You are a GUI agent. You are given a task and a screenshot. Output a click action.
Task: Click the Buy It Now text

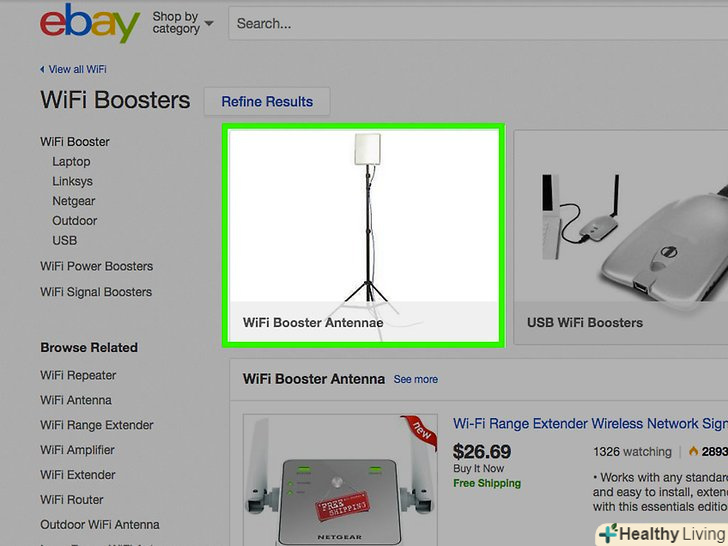coord(479,468)
